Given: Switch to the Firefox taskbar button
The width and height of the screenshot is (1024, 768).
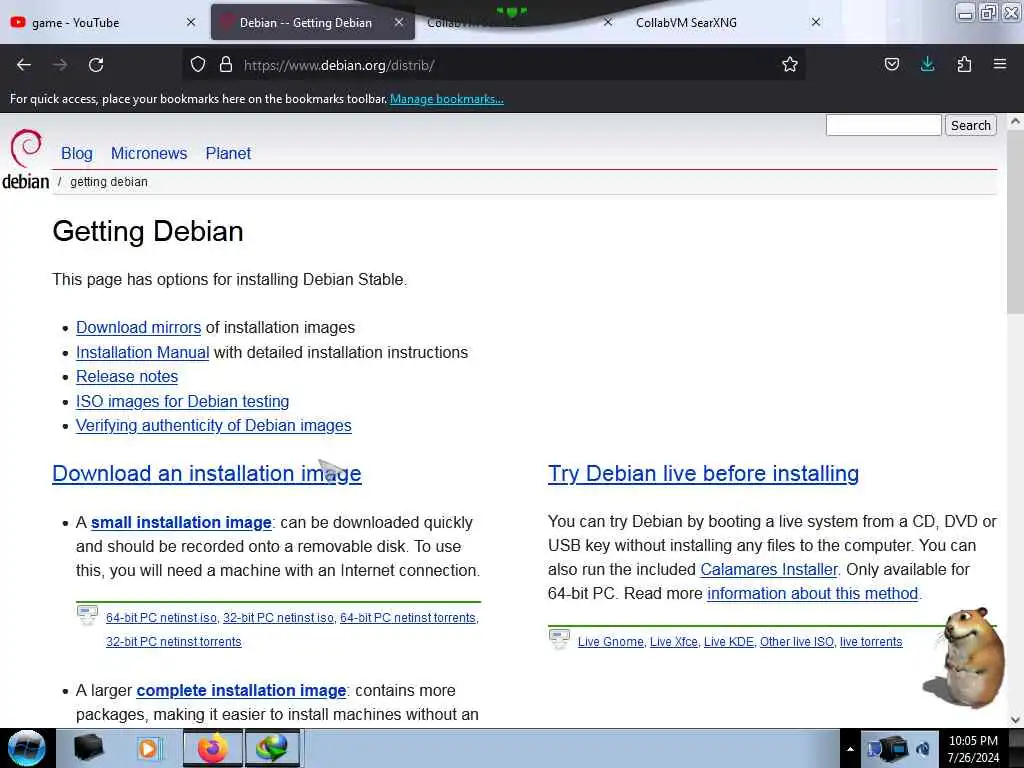Looking at the screenshot, I should 212,748.
